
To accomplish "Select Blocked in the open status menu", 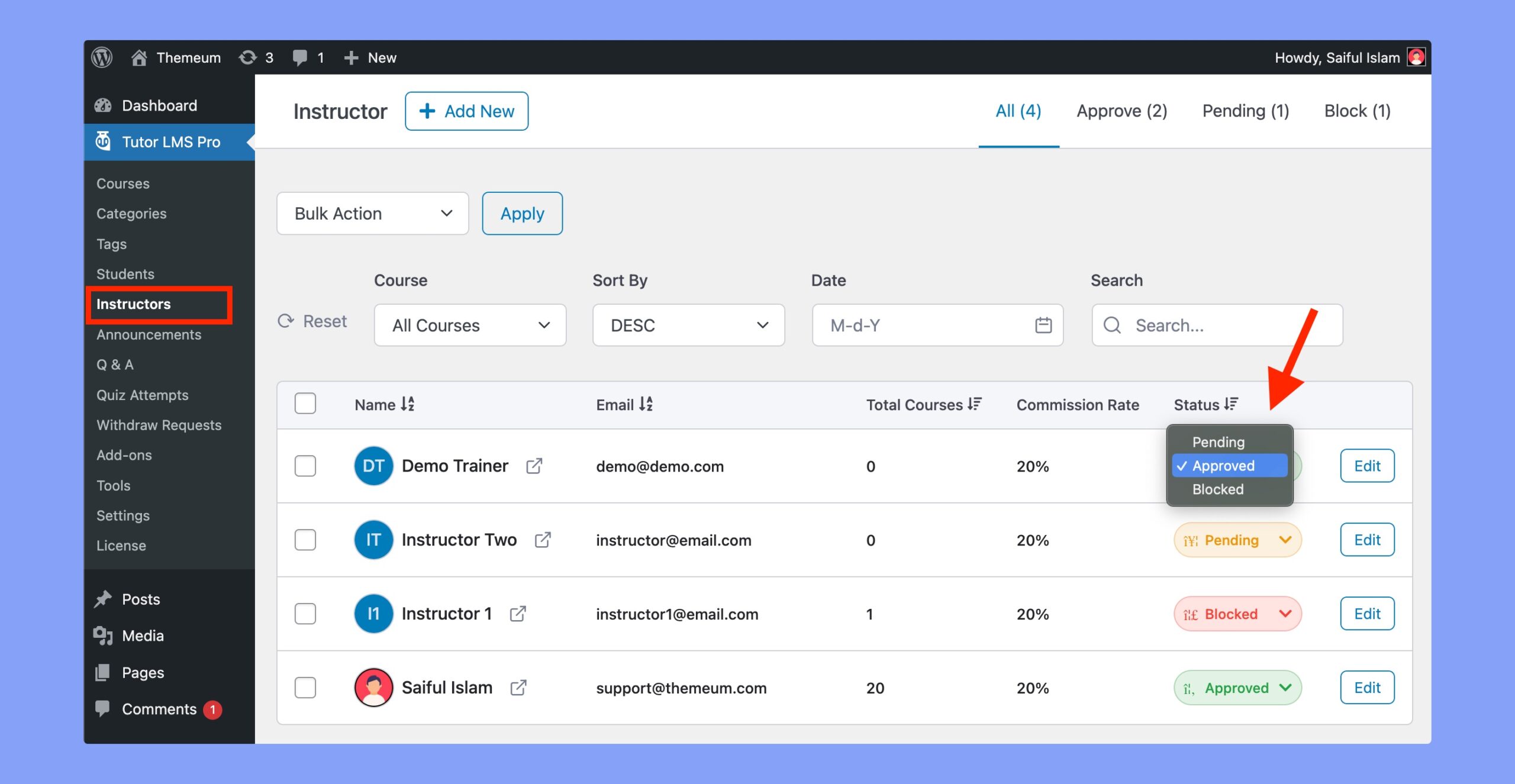I will pyautogui.click(x=1218, y=489).
